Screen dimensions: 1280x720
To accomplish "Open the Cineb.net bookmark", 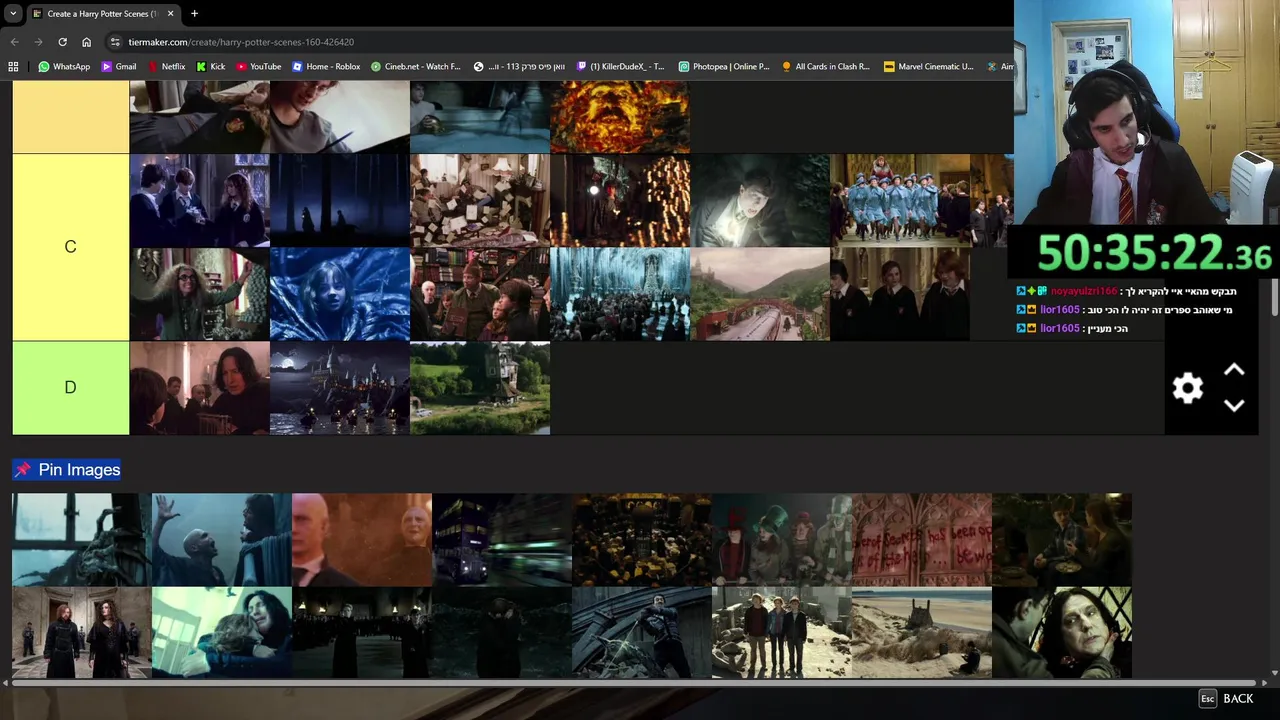I will (416, 67).
